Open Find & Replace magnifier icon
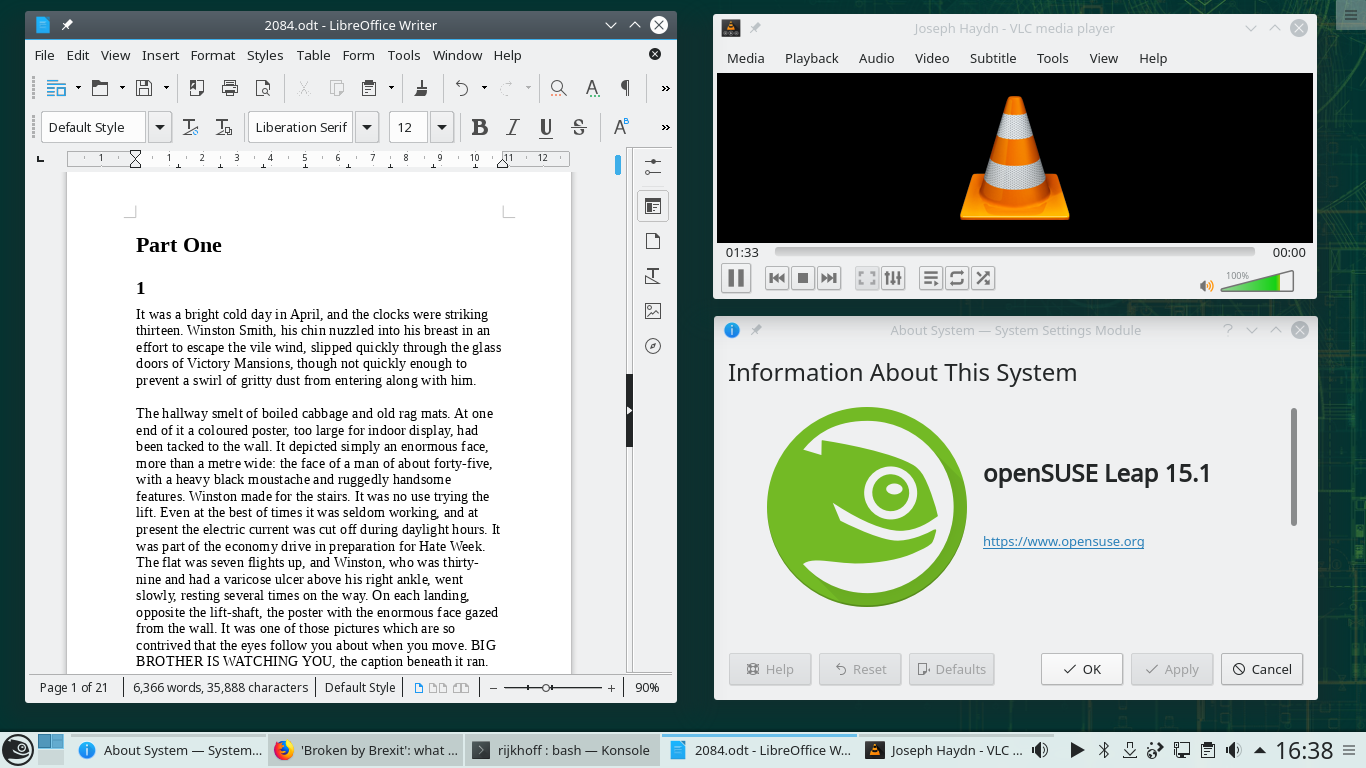 [x=558, y=88]
